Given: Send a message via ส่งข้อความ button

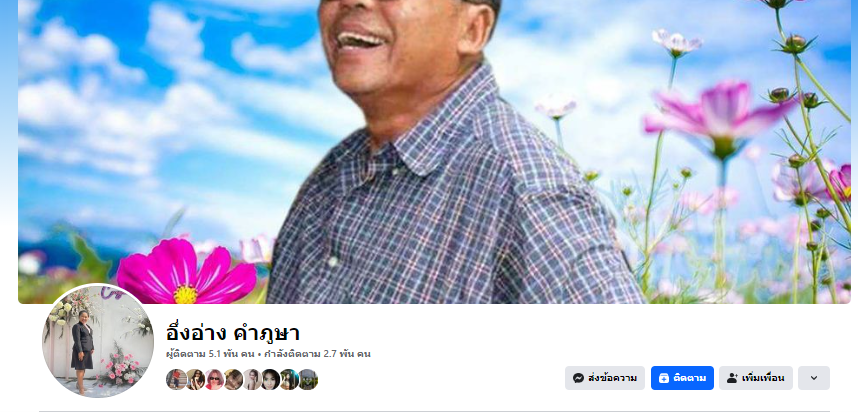Looking at the screenshot, I should (x=605, y=378).
